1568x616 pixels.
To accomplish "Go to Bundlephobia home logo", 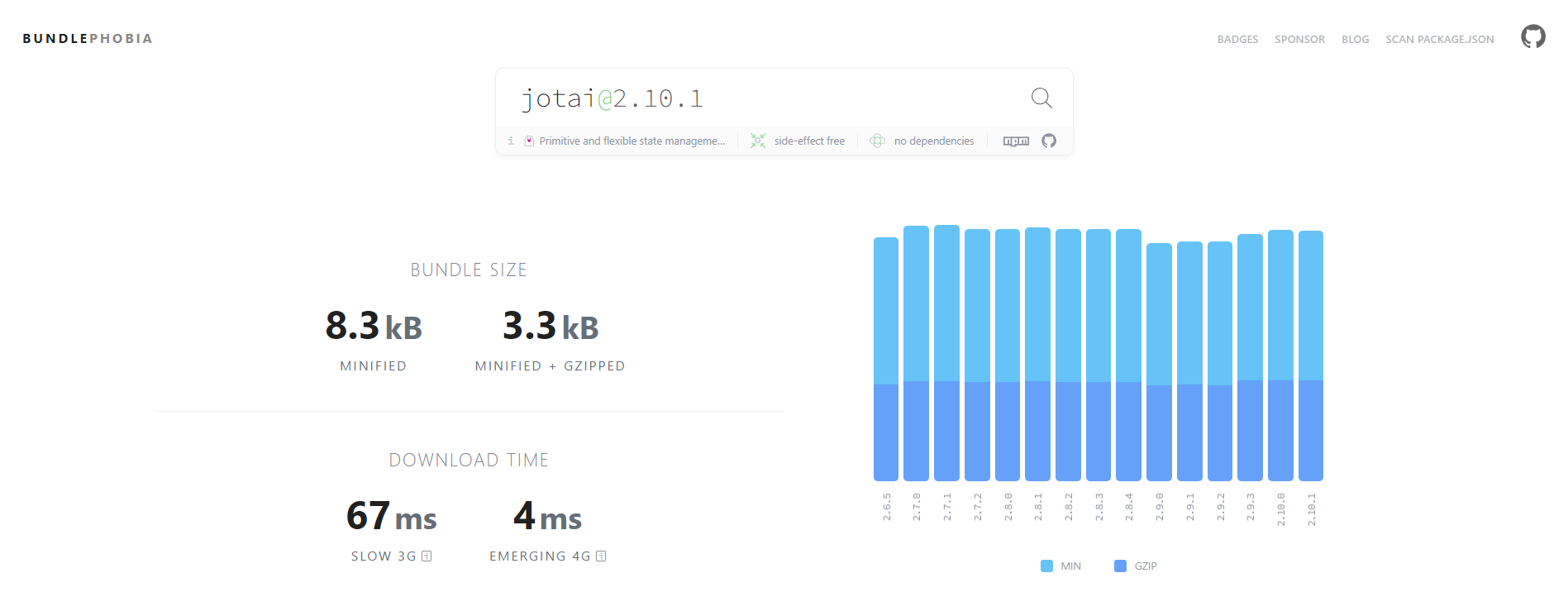I will click(88, 39).
